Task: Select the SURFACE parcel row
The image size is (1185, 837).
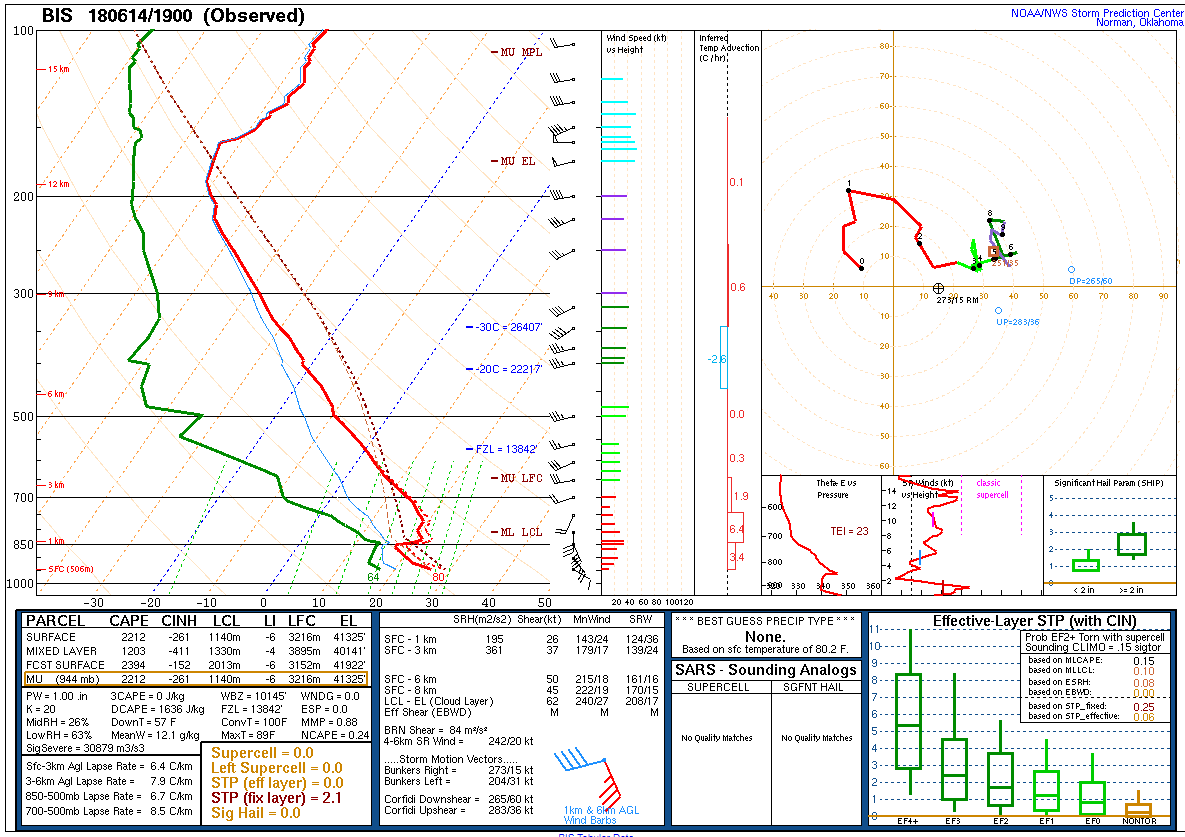Action: point(196,637)
